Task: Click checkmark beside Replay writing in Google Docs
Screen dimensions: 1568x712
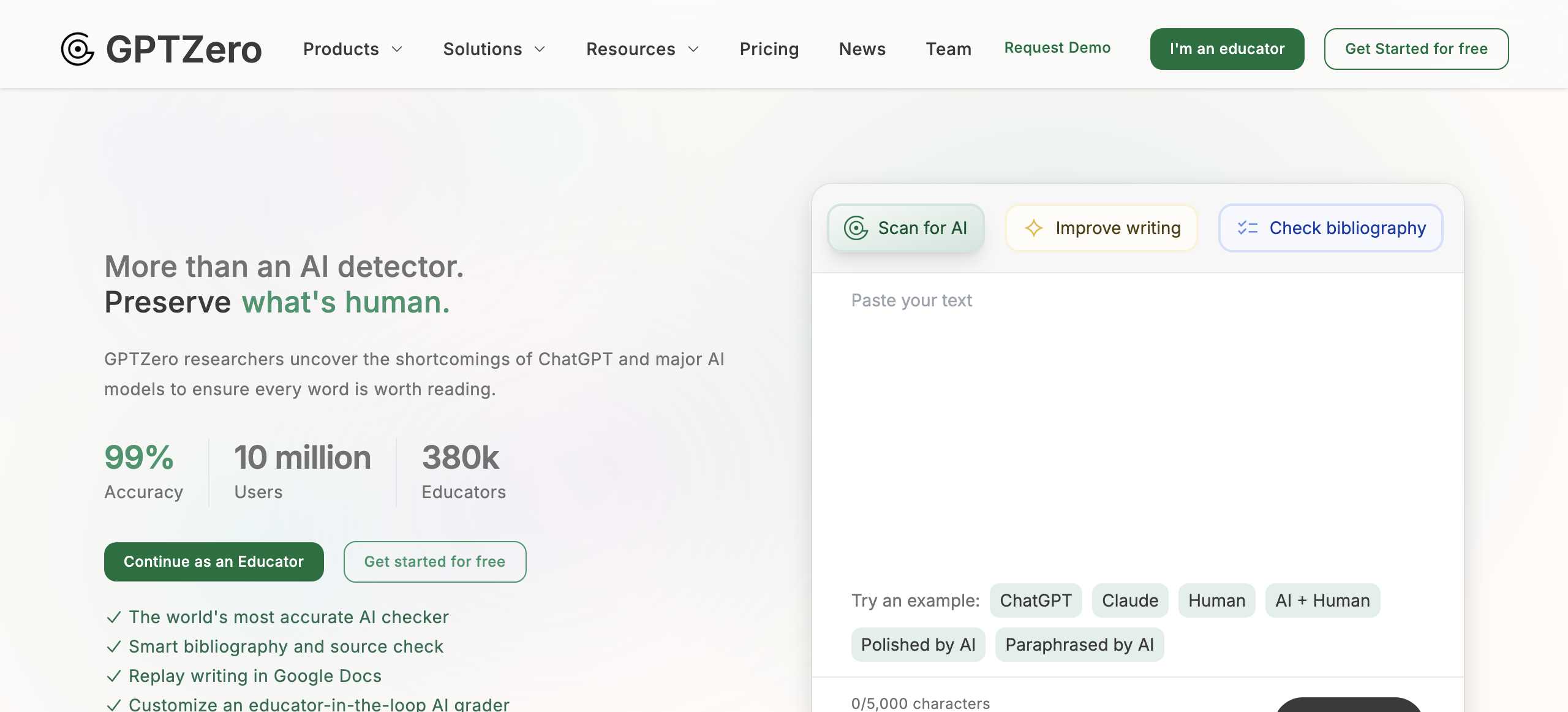Action: [x=113, y=676]
